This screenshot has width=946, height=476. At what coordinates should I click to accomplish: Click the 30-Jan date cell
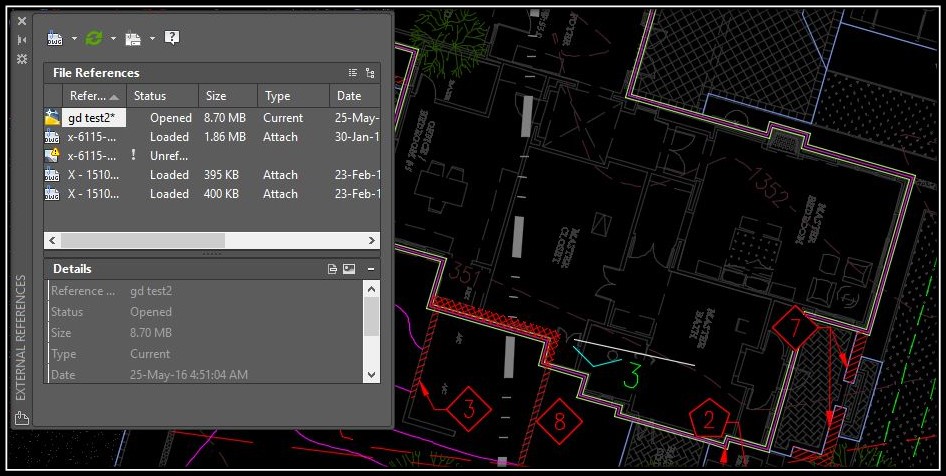click(x=357, y=137)
